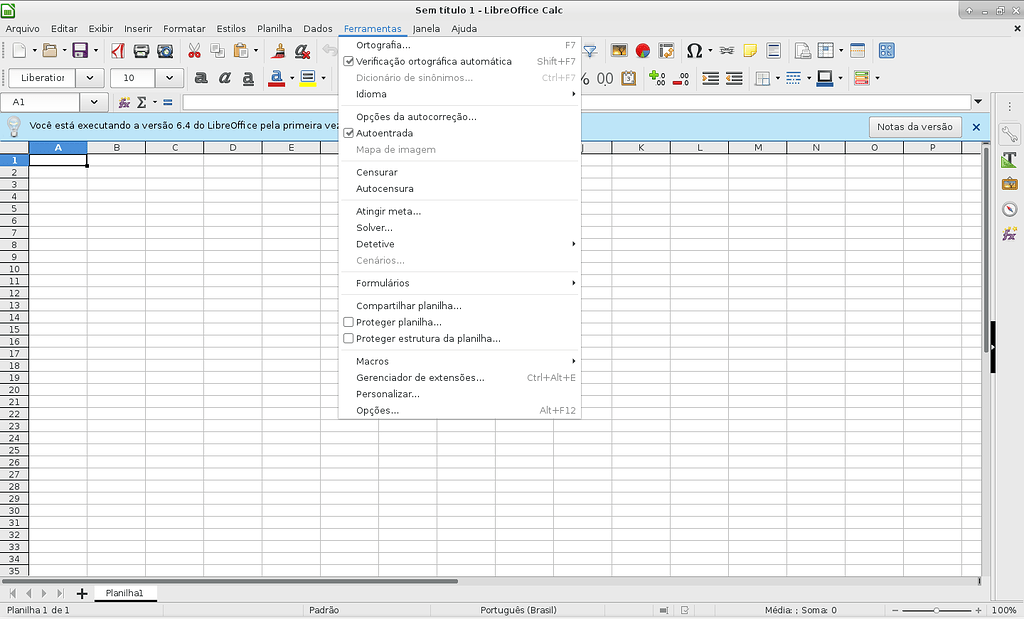Open the Function Wizard icon beside the Name Box

pyautogui.click(x=124, y=102)
